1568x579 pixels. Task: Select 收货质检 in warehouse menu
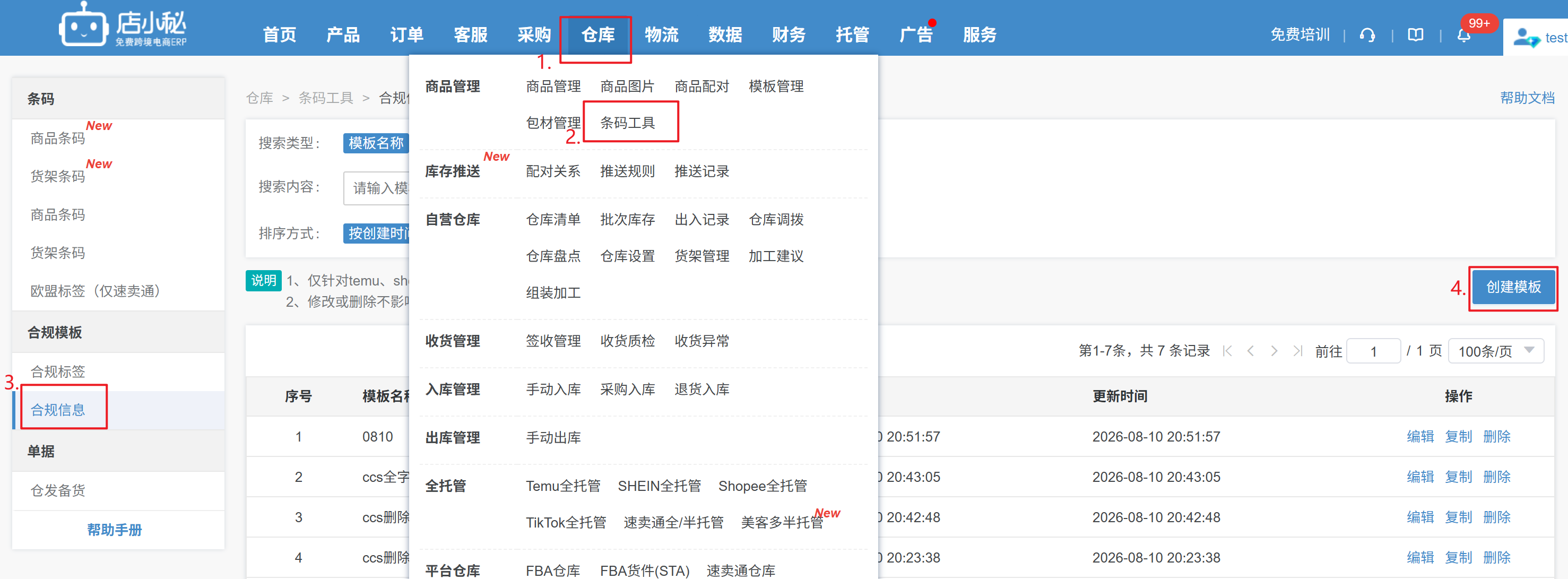click(628, 340)
